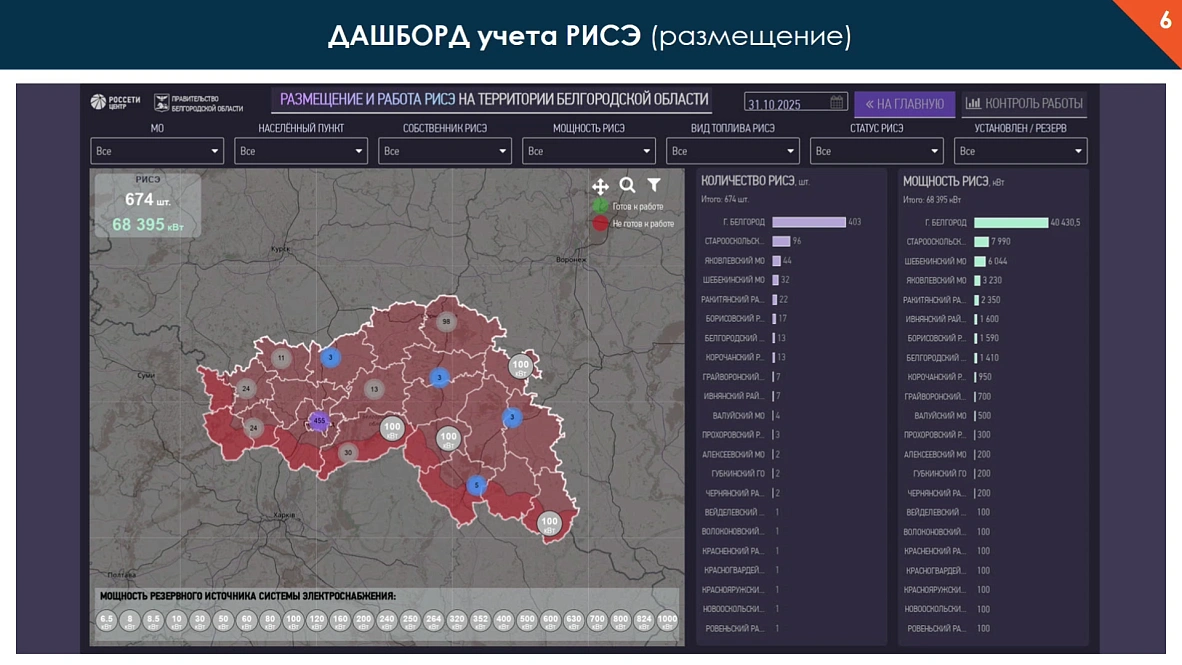Expand the Статус РИСЭ dropdown
Viewport: 1182px width, 665px height.
(x=876, y=151)
